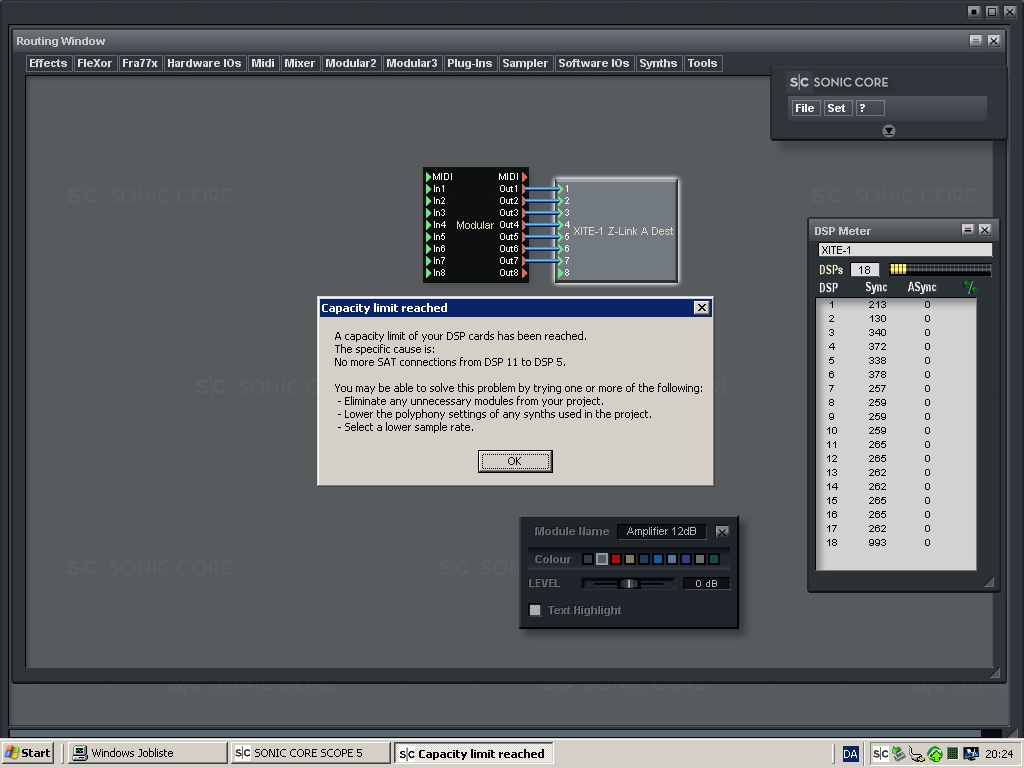Open the Hardware IOs dropdown menu
1024x768 pixels.
(x=204, y=63)
